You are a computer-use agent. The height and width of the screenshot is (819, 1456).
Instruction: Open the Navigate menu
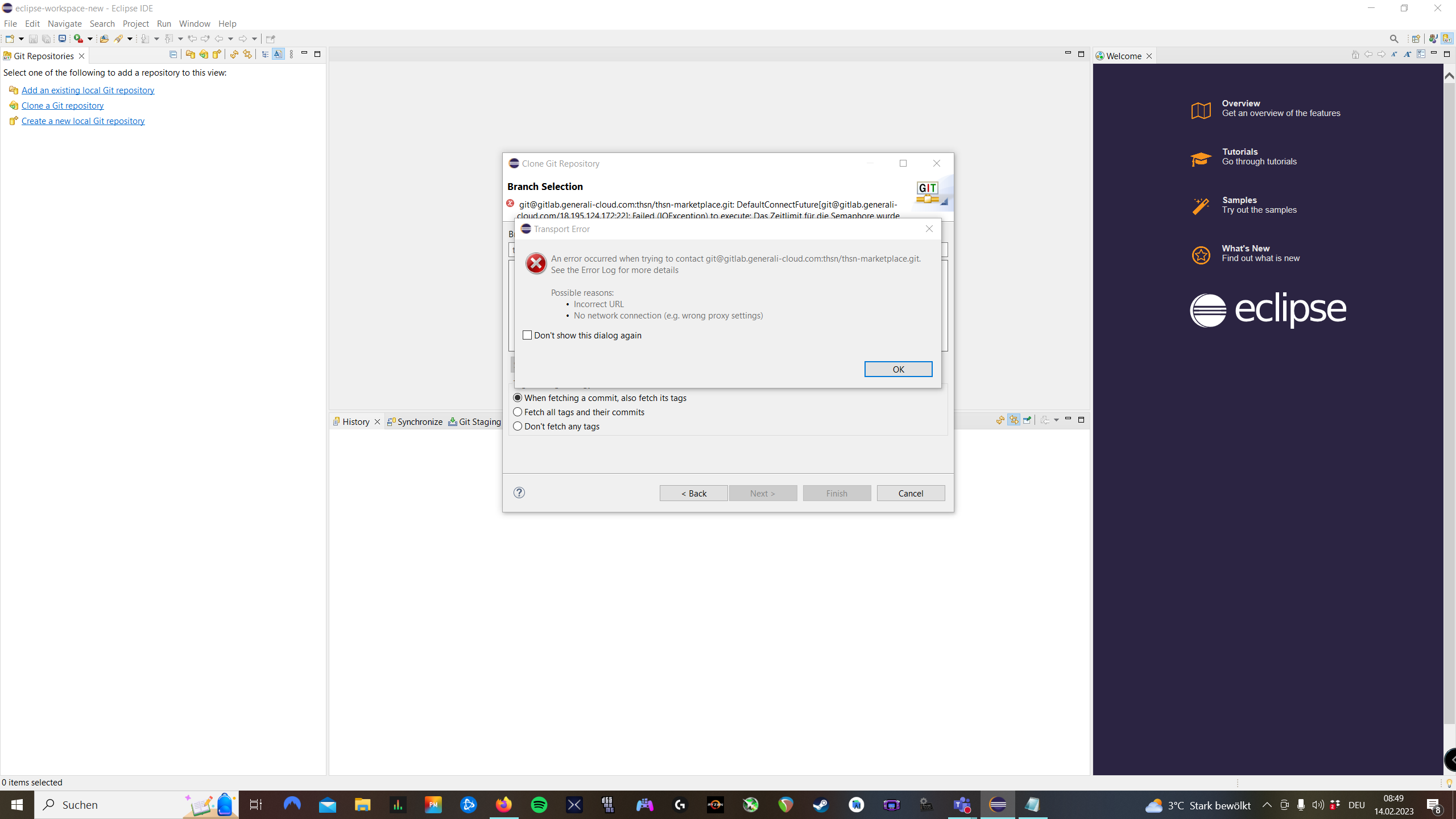point(64,23)
